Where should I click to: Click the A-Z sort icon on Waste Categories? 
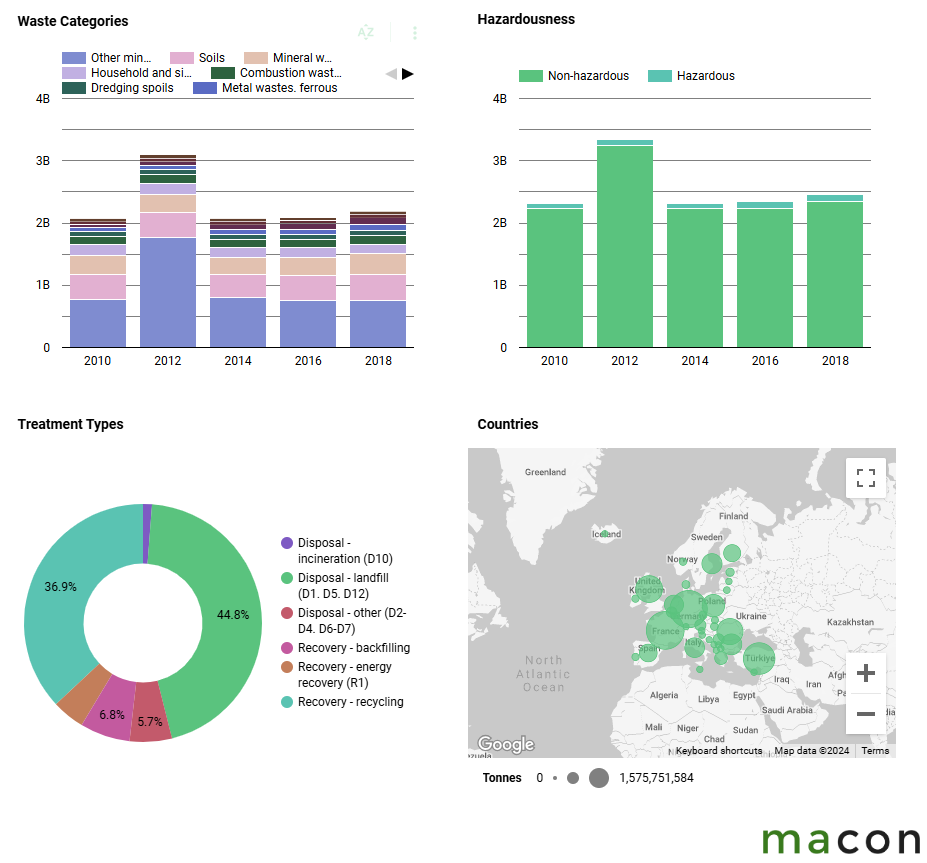click(x=366, y=33)
